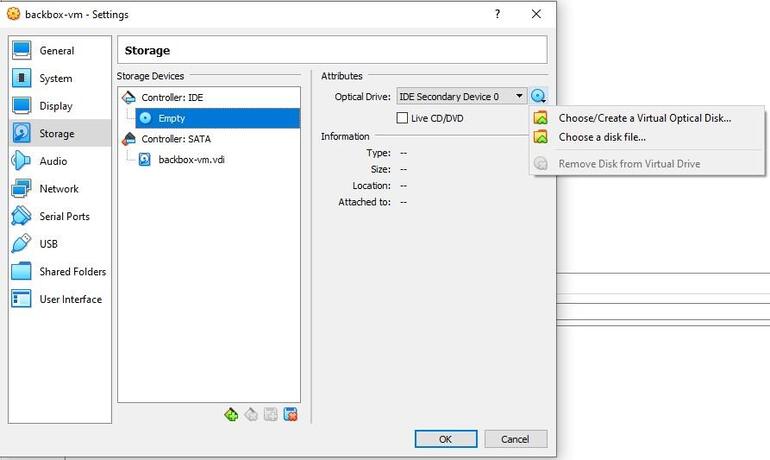Open the General settings icon
This screenshot has height=460, width=770.
(x=22, y=51)
